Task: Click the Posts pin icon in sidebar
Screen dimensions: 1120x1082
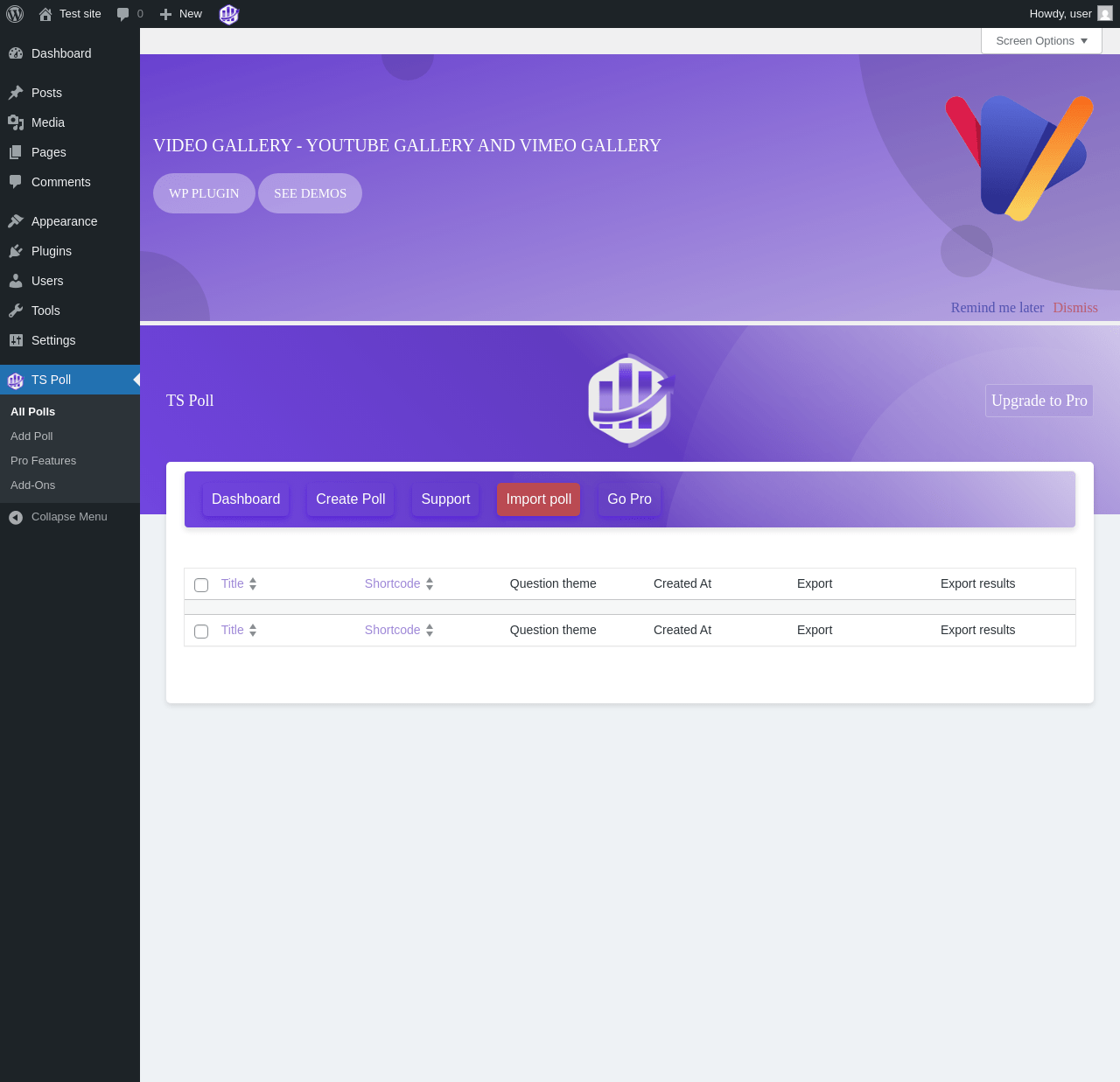Action: pos(16,93)
